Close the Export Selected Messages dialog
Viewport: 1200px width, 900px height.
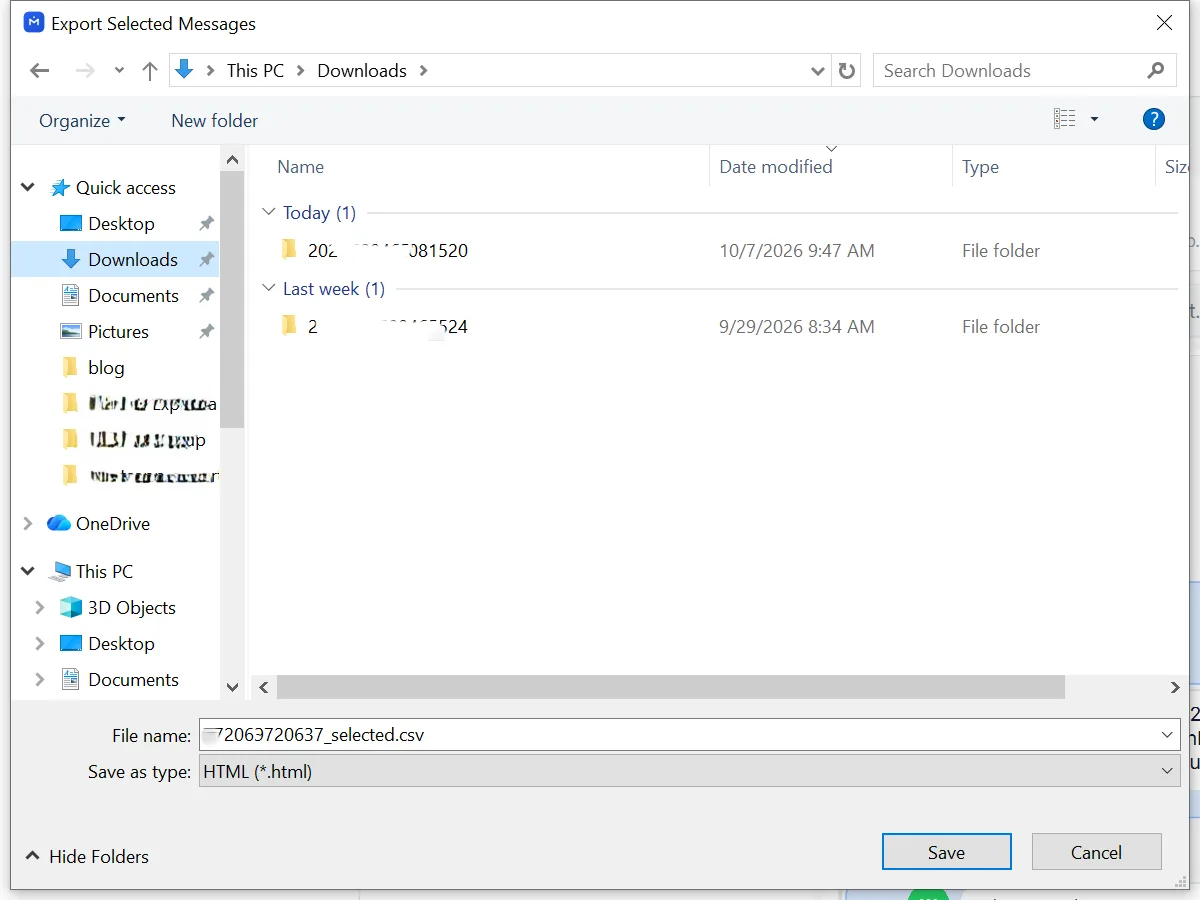tap(1164, 23)
